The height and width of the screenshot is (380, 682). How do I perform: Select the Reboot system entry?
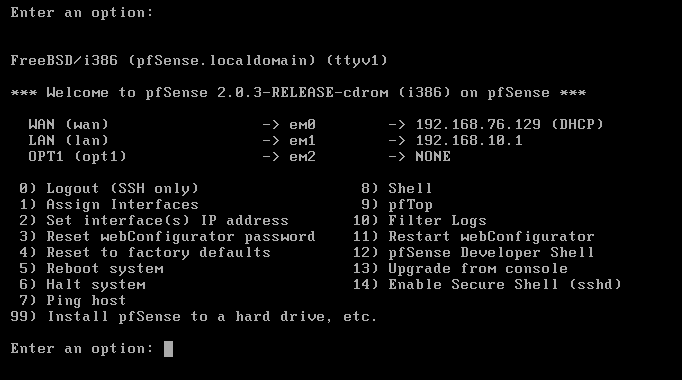click(x=91, y=269)
